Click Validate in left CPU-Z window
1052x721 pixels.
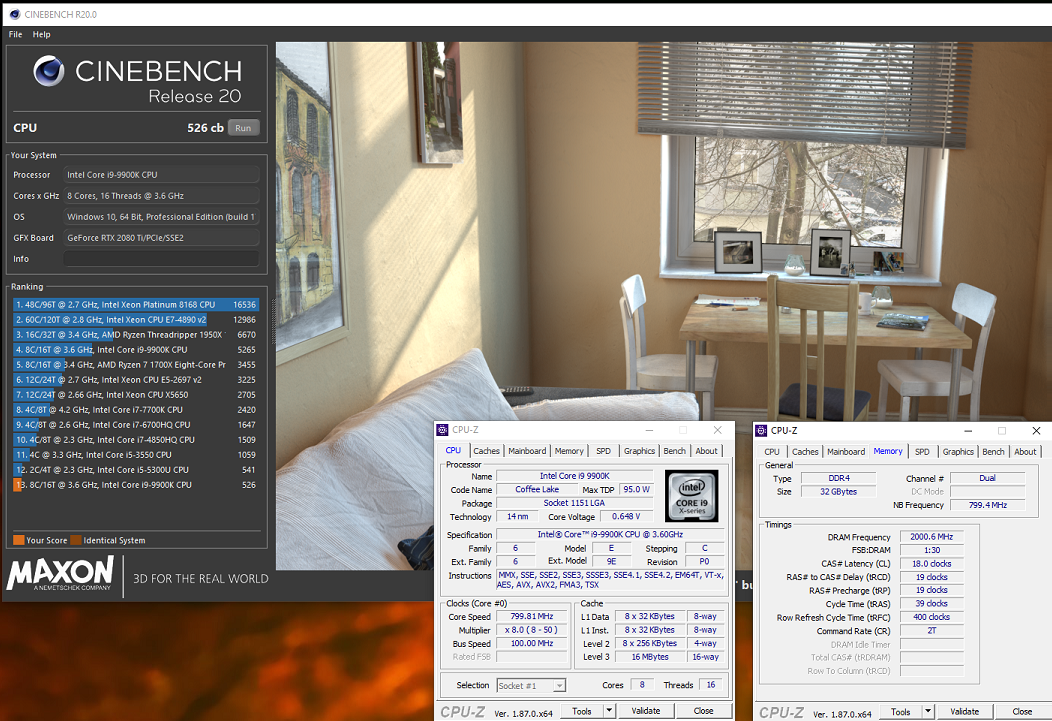646,711
